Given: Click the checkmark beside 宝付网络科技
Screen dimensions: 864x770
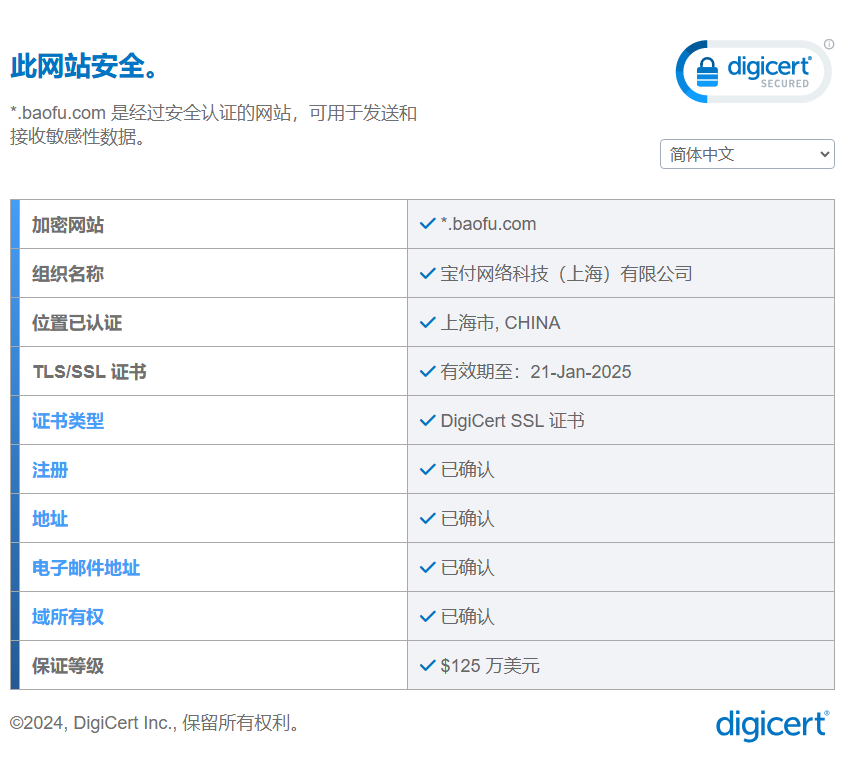Looking at the screenshot, I should (x=428, y=273).
